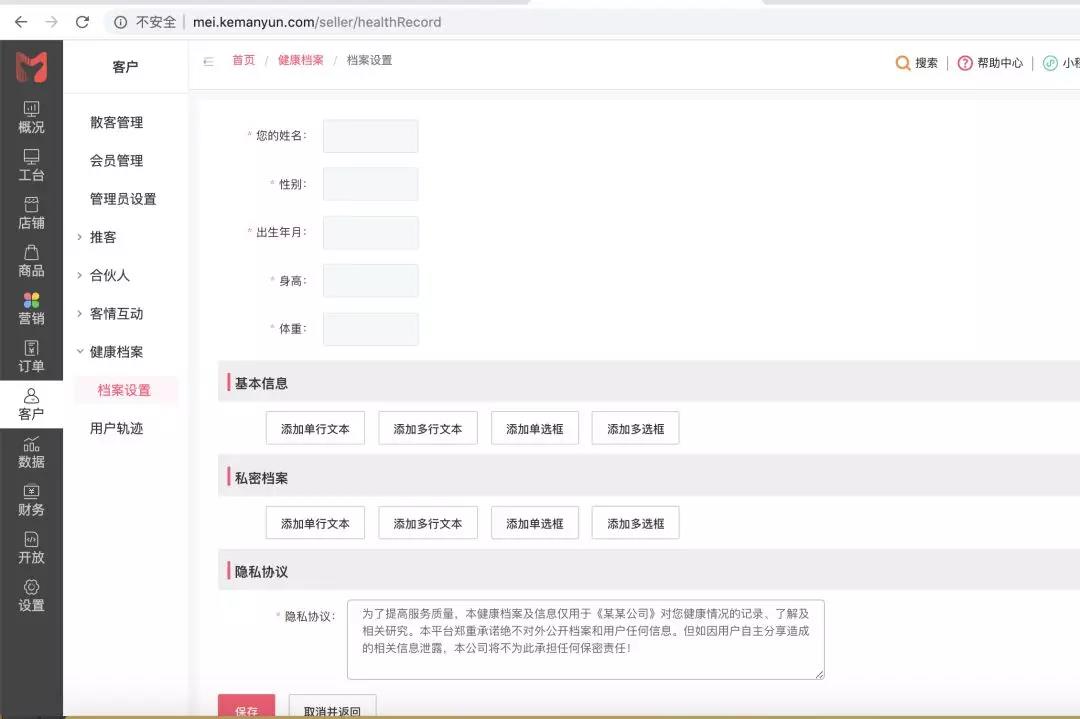1080x719 pixels.
Task: Click the 客户 sidebar heading
Action: pyautogui.click(x=125, y=67)
